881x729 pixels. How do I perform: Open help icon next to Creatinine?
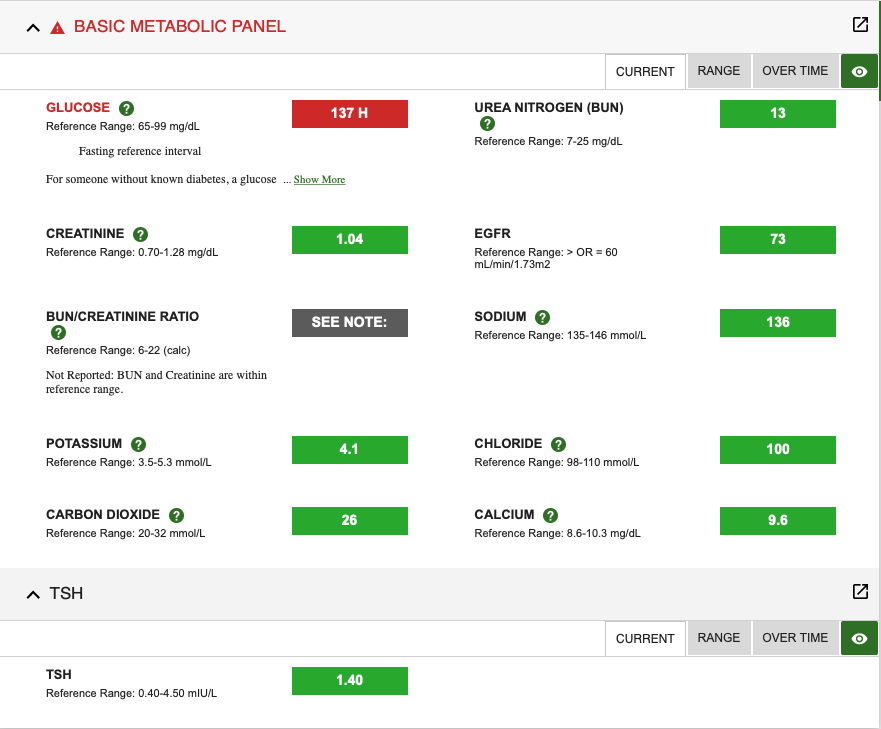[140, 234]
